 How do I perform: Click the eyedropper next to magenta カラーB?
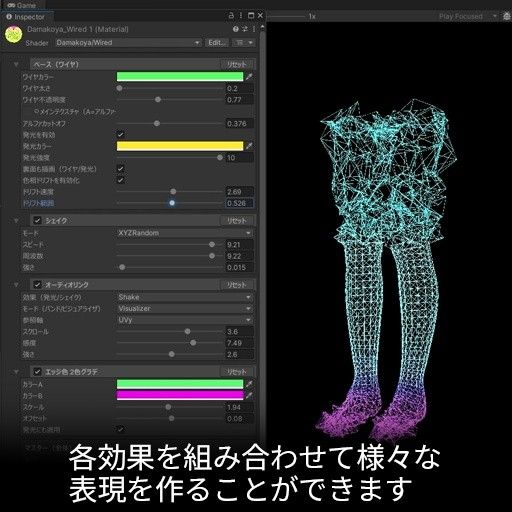(249, 396)
